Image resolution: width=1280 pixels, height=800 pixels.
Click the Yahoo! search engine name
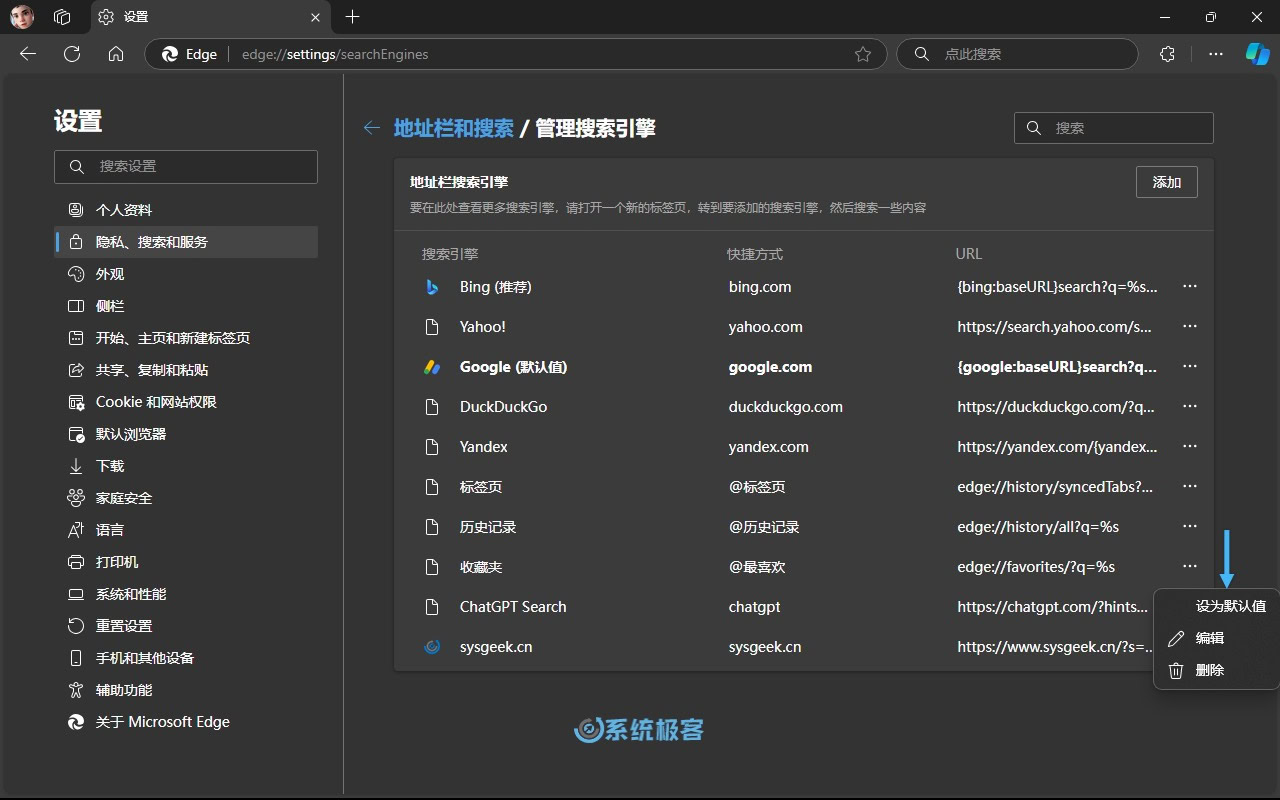(x=483, y=327)
